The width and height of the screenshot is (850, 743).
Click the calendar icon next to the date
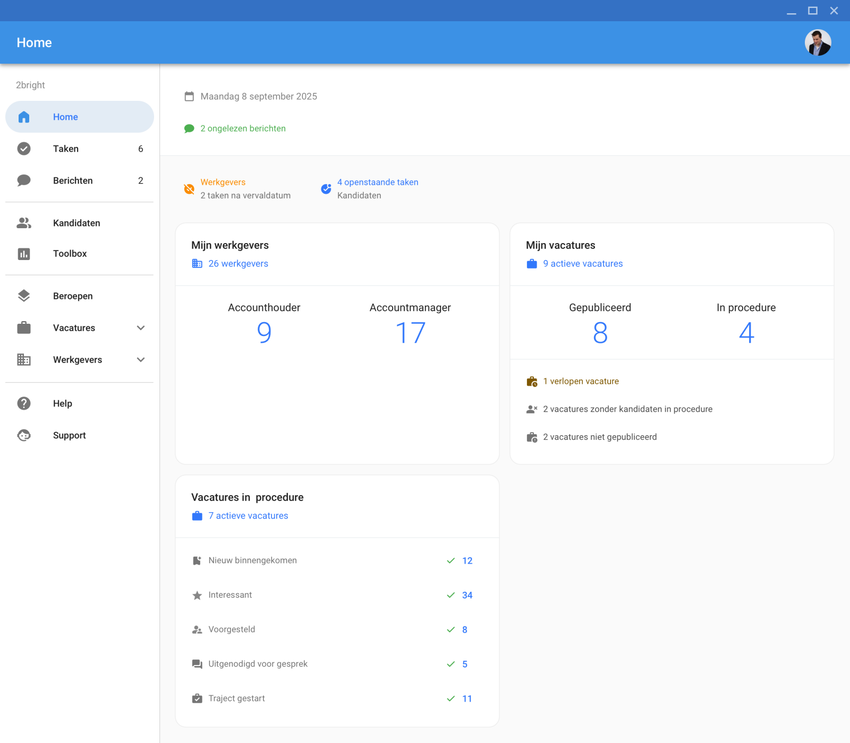coord(188,96)
